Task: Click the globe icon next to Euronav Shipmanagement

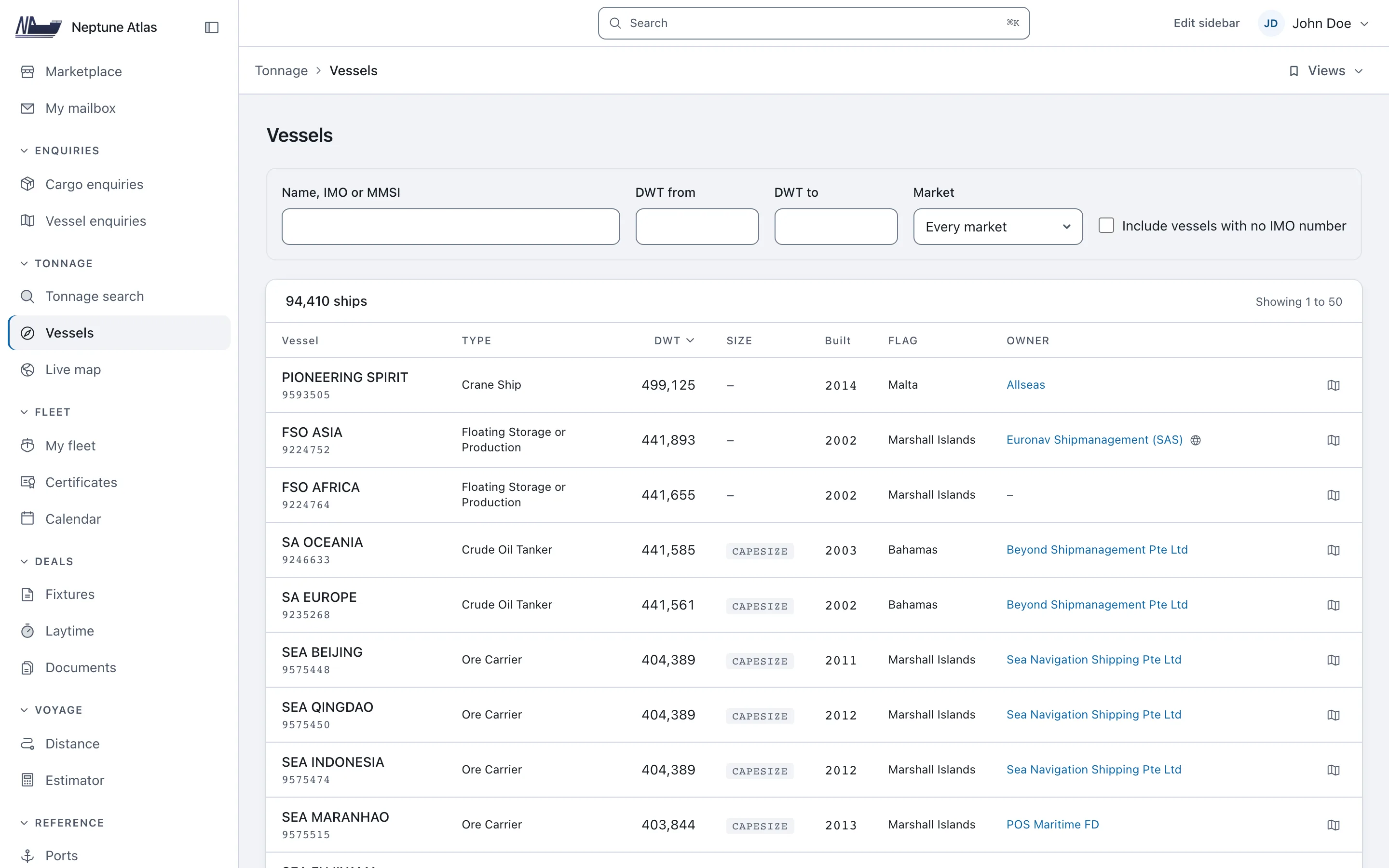Action: point(1196,440)
